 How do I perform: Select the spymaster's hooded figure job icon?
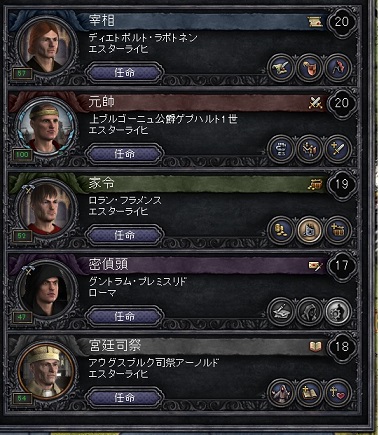[309, 311]
